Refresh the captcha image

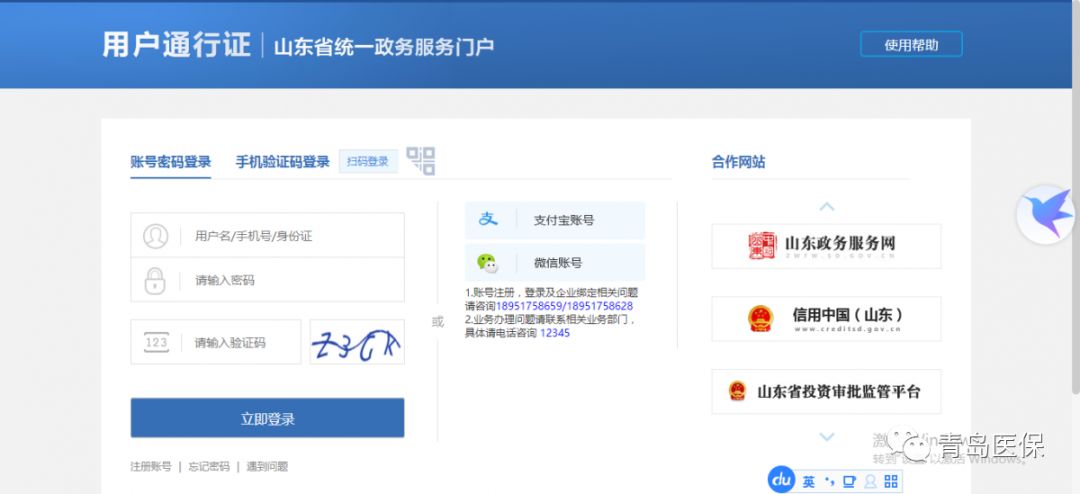(x=357, y=342)
